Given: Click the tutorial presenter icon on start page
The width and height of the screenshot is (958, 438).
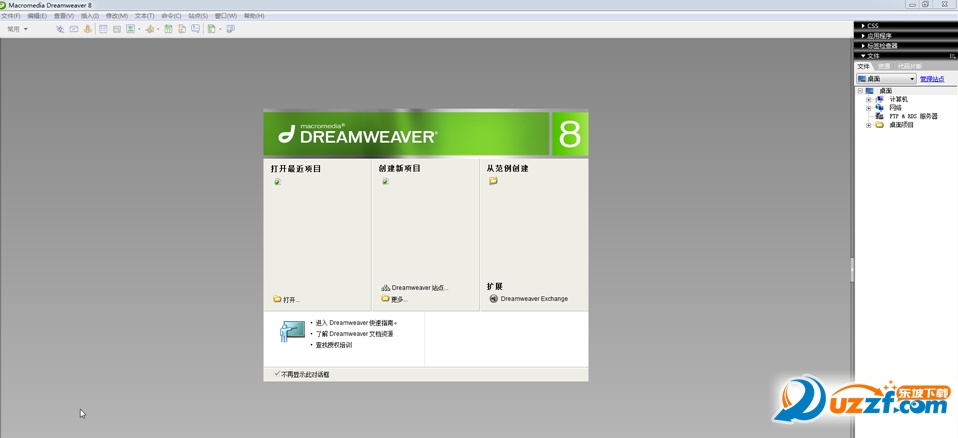Looking at the screenshot, I should tap(292, 330).
